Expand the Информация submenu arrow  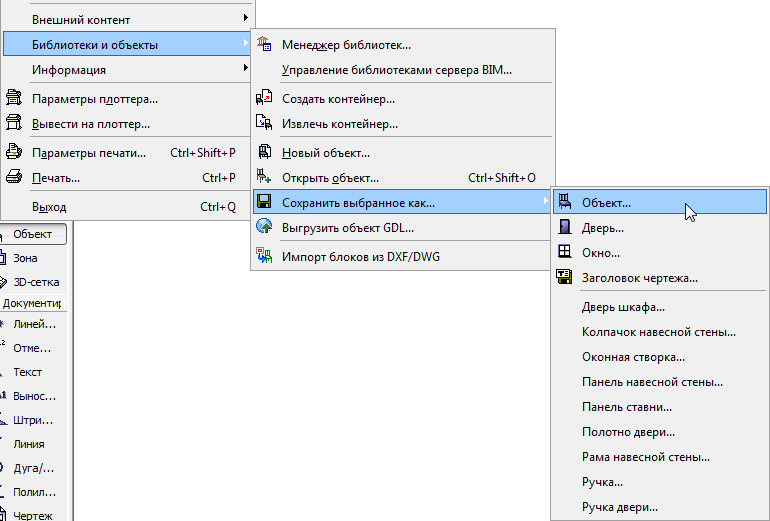click(x=245, y=70)
